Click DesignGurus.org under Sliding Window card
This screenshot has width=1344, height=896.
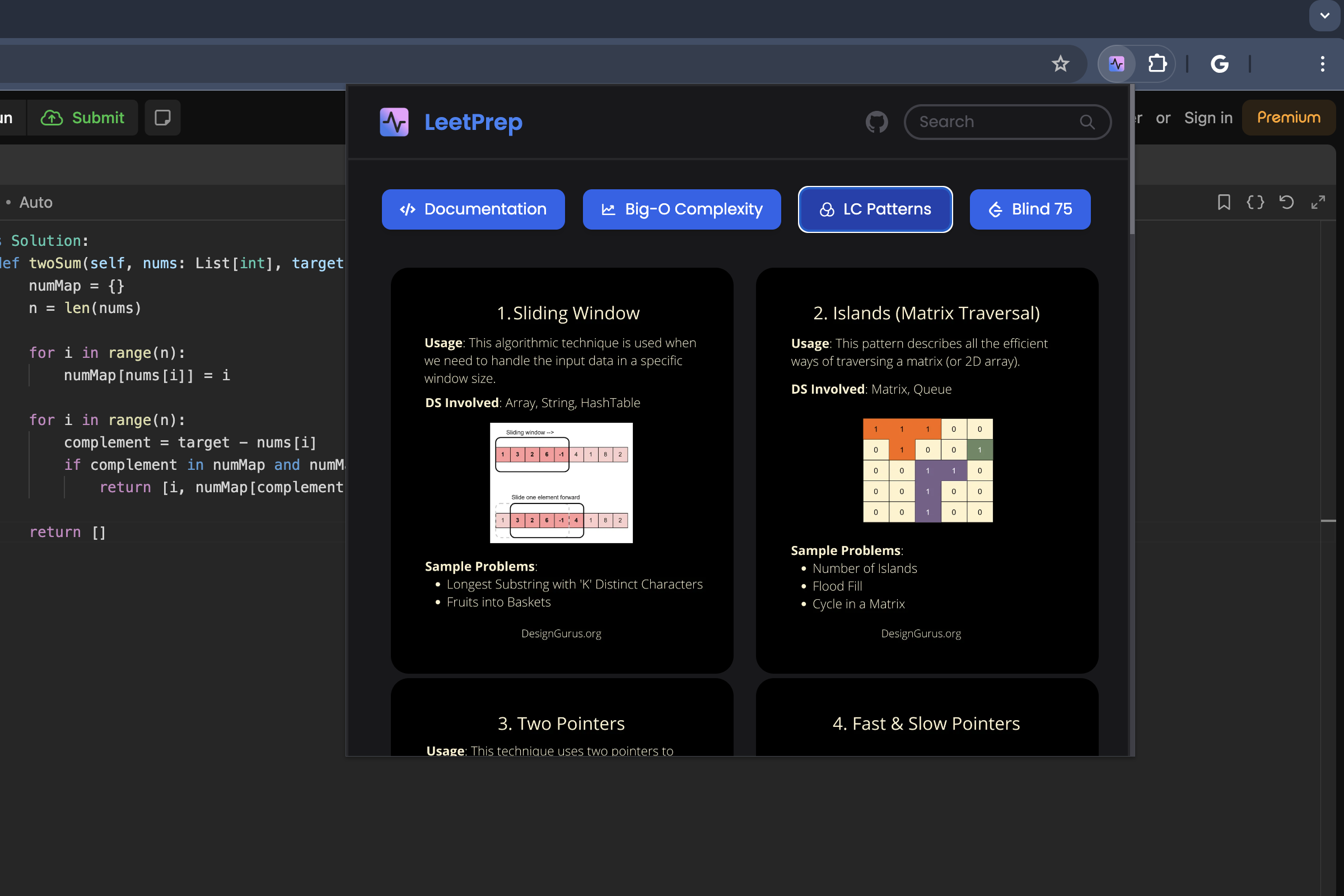click(x=561, y=633)
